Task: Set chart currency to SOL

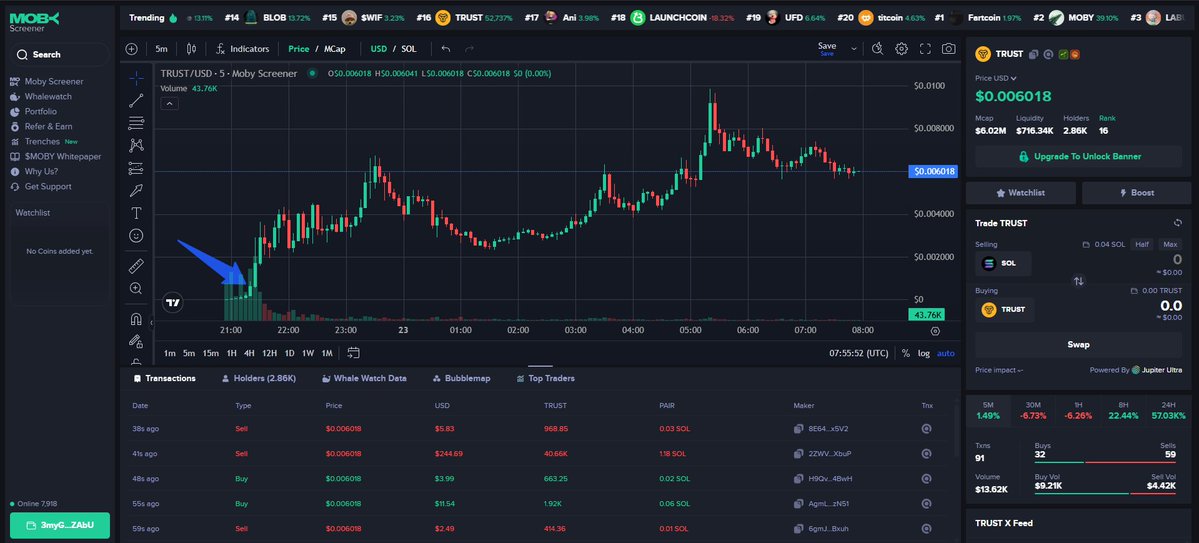Action: click(409, 49)
